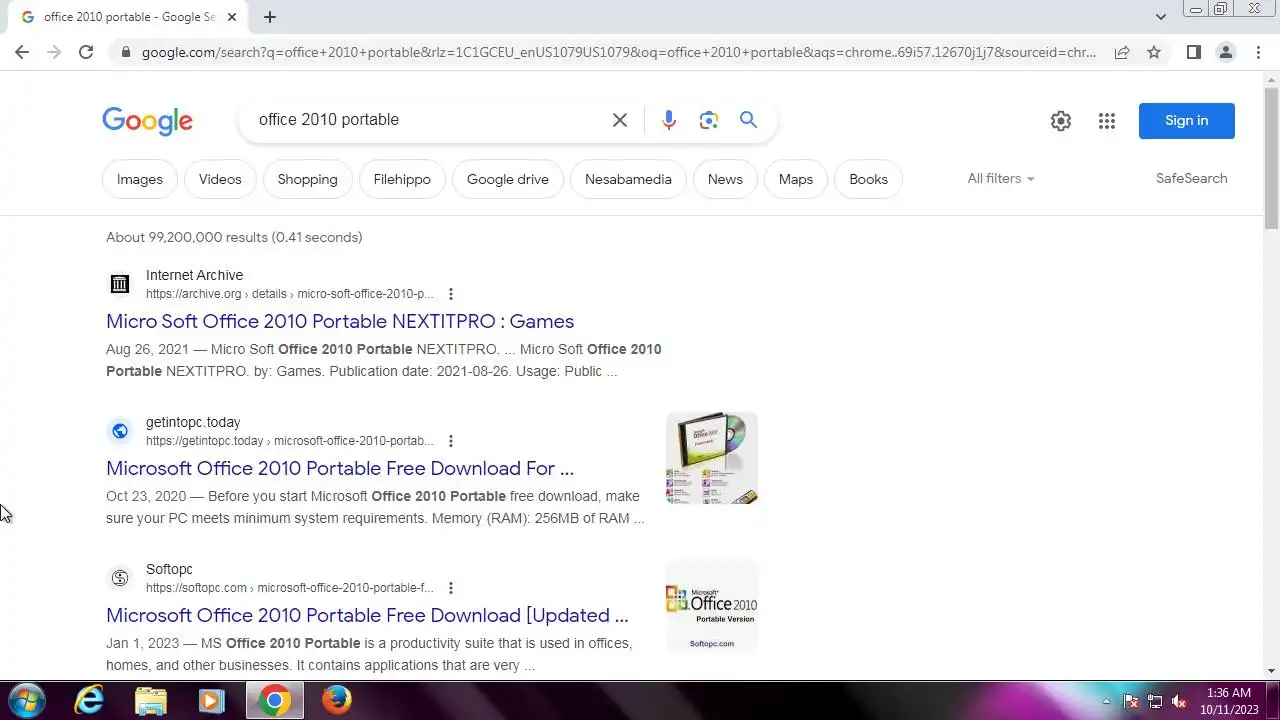Open more options for Internet Archive result
This screenshot has height=720, width=1280.
click(x=451, y=294)
